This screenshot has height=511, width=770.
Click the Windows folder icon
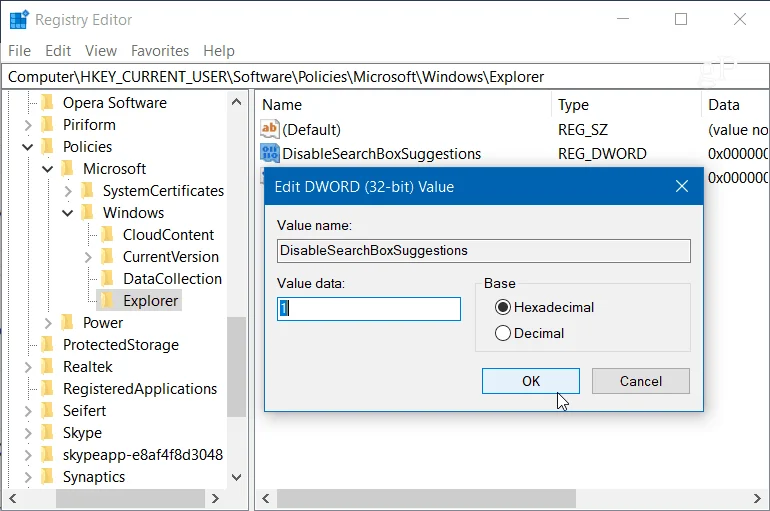[x=87, y=213]
